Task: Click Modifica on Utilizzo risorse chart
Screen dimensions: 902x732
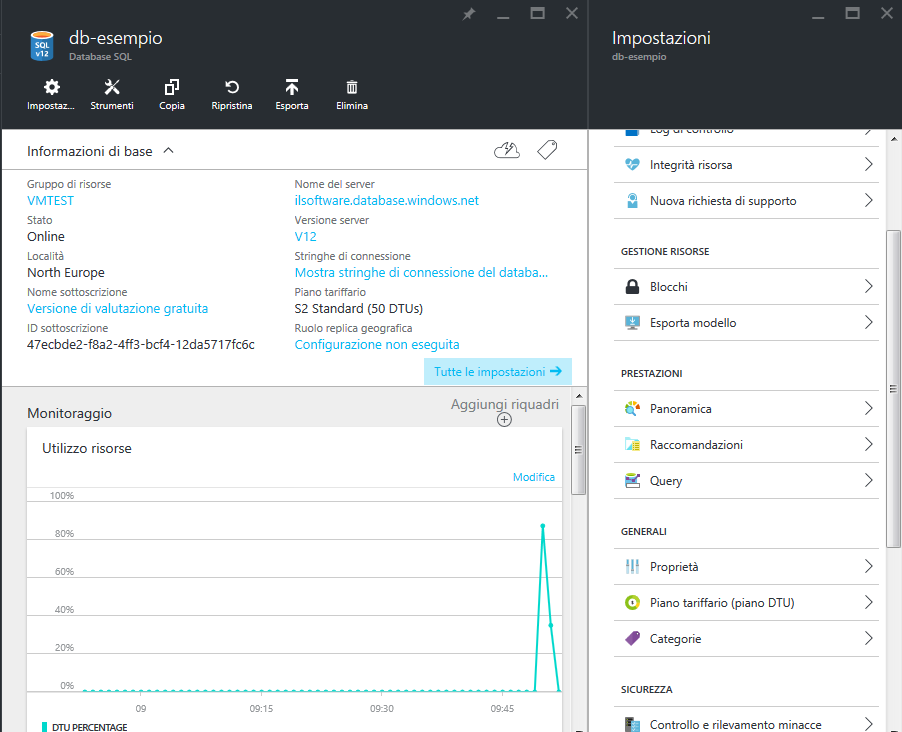Action: (534, 477)
